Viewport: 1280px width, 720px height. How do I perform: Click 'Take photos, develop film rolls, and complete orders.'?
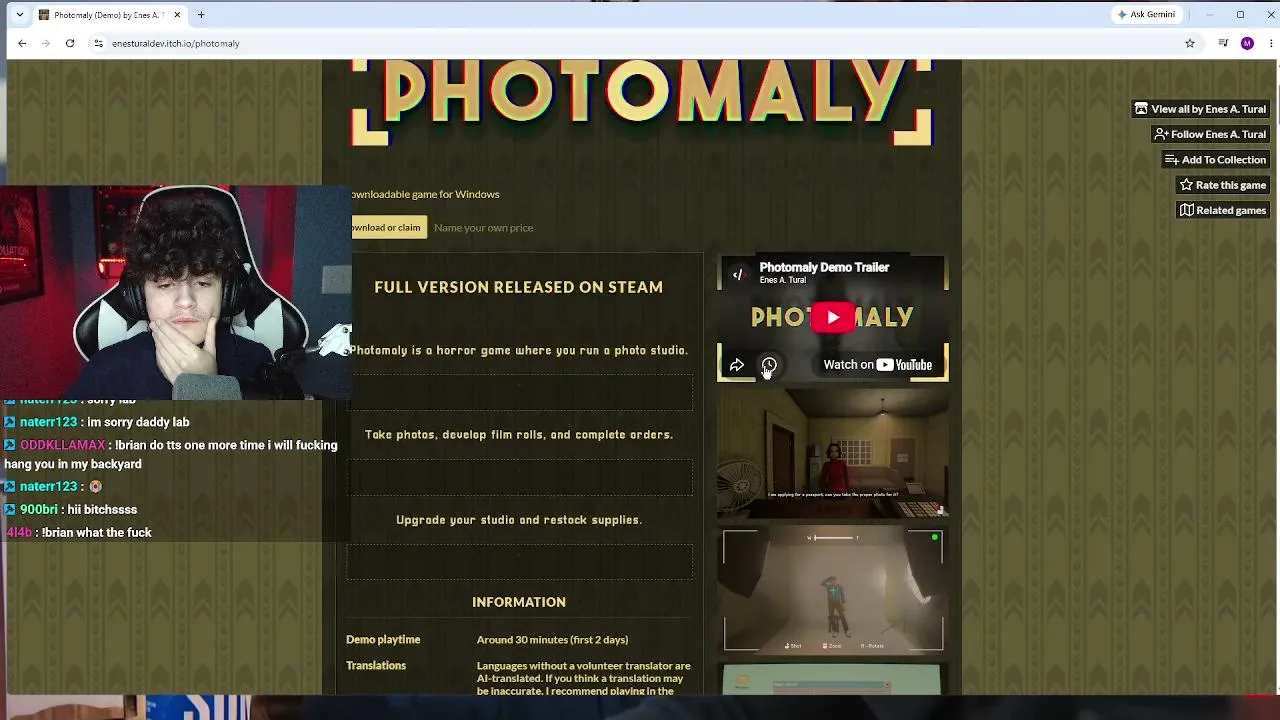pos(519,435)
